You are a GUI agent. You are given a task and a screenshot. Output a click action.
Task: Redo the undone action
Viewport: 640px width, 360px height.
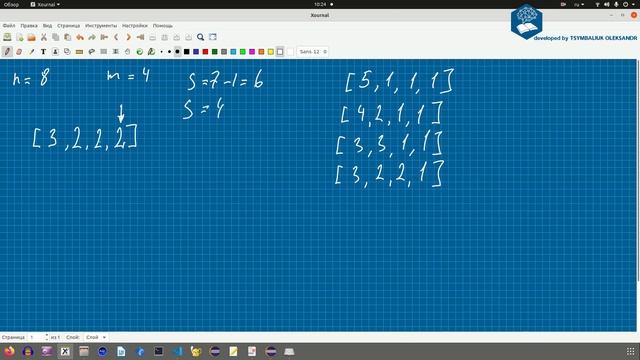92,37
